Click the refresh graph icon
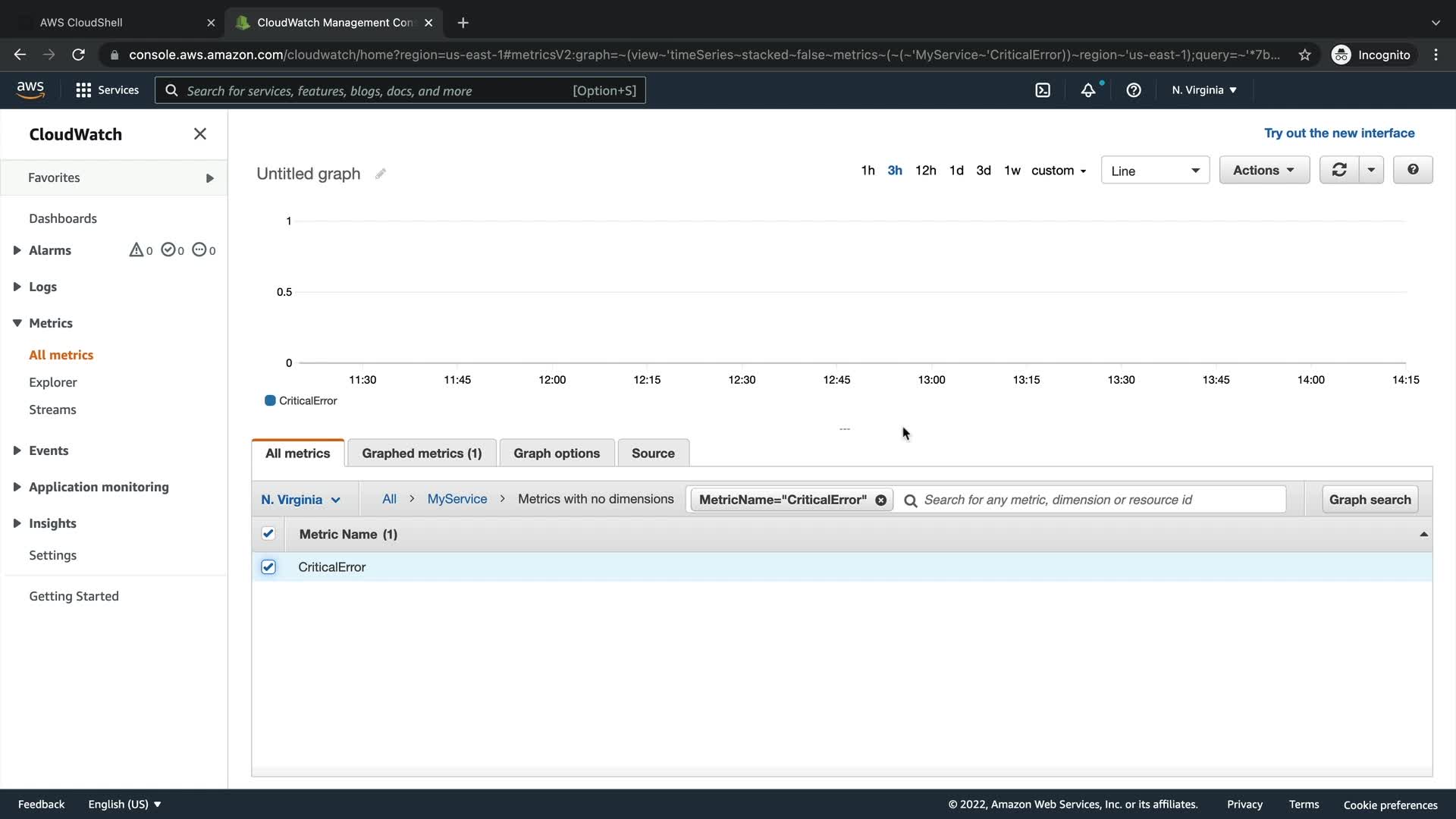 pyautogui.click(x=1339, y=170)
